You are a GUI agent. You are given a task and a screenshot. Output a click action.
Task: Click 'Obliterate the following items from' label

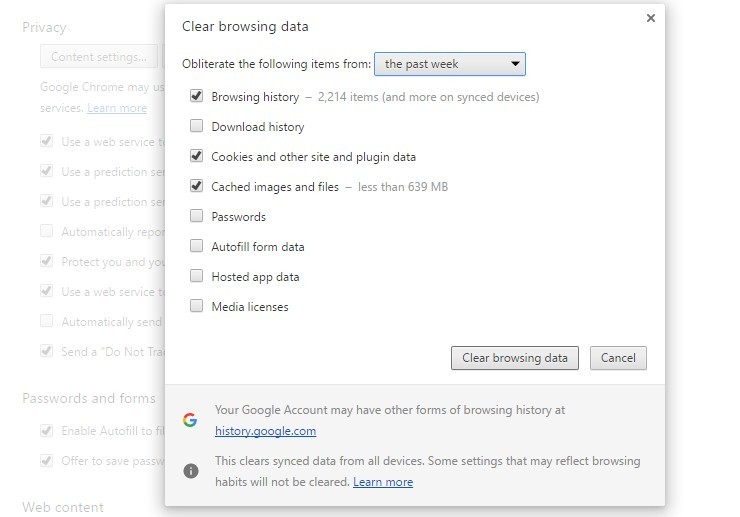click(x=277, y=64)
